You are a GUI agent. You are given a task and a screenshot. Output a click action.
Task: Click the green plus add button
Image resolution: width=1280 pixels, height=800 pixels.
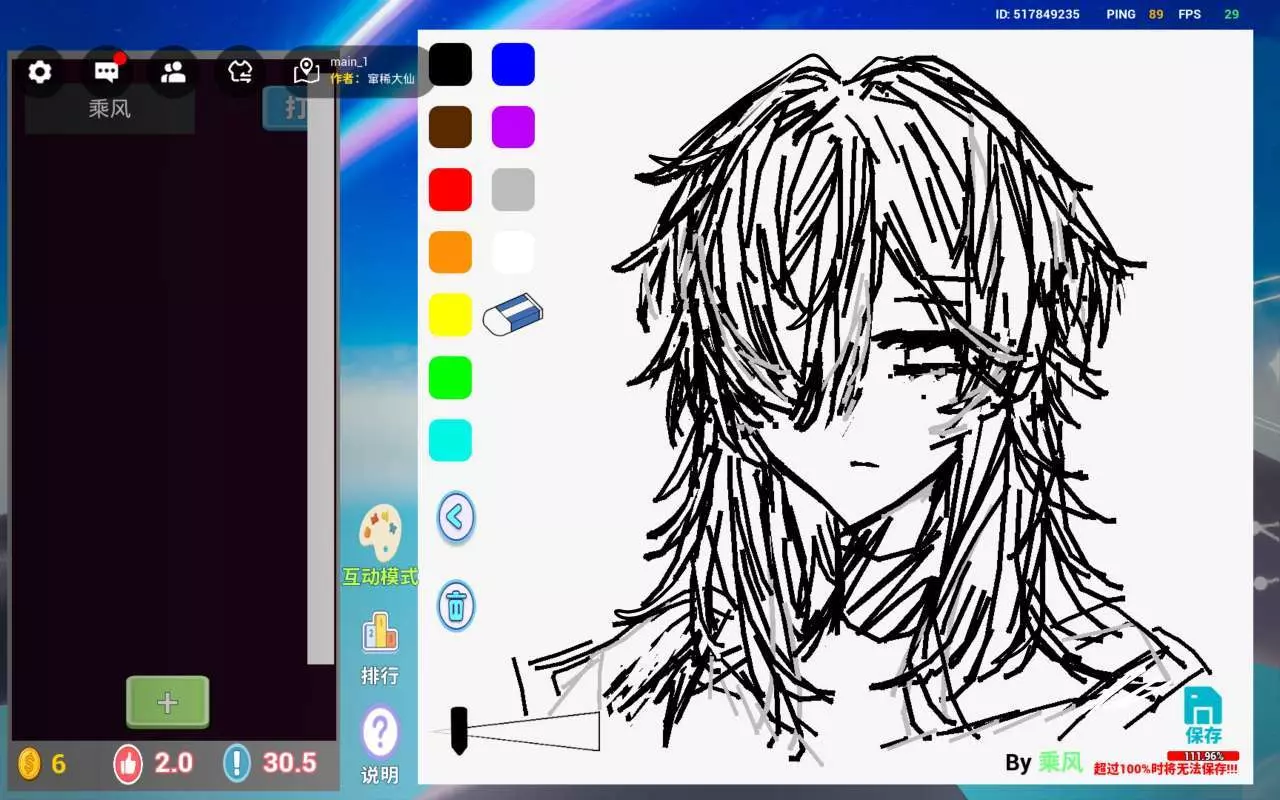point(168,702)
